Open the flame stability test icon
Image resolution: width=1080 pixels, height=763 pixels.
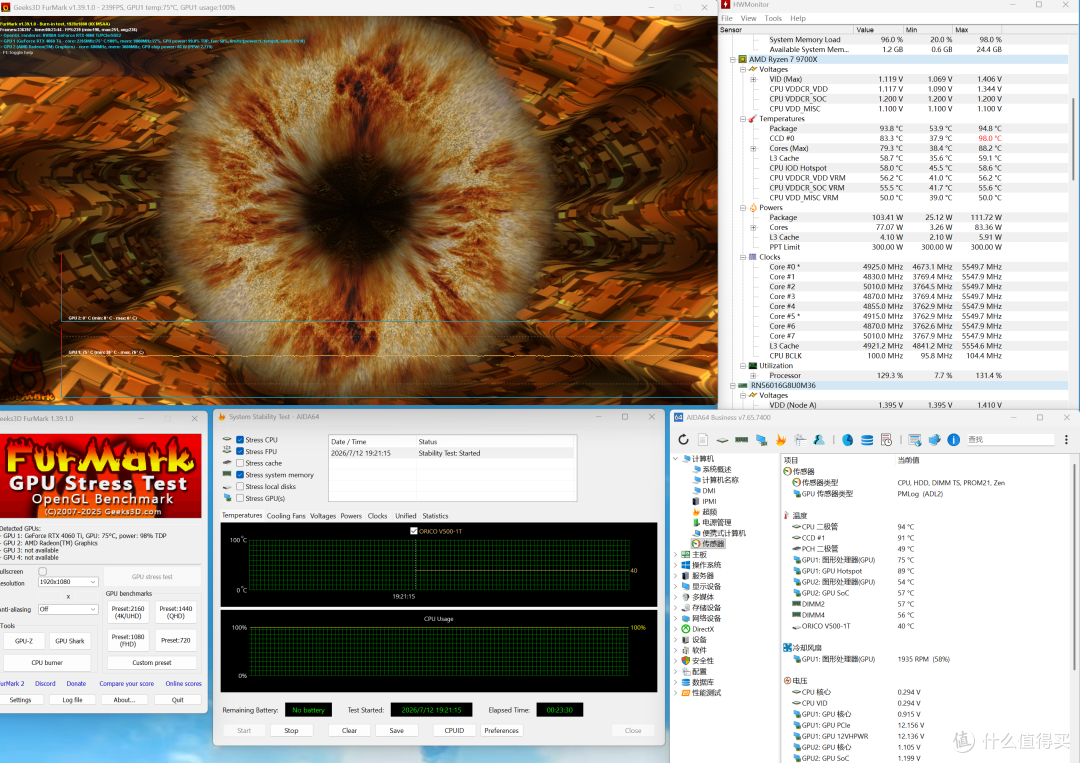click(x=780, y=439)
